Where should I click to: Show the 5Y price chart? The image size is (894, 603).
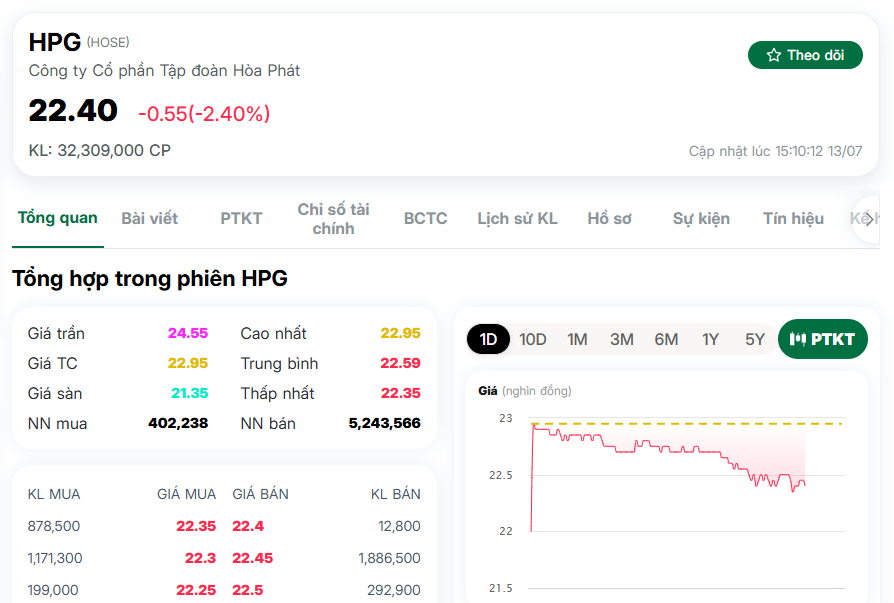755,339
